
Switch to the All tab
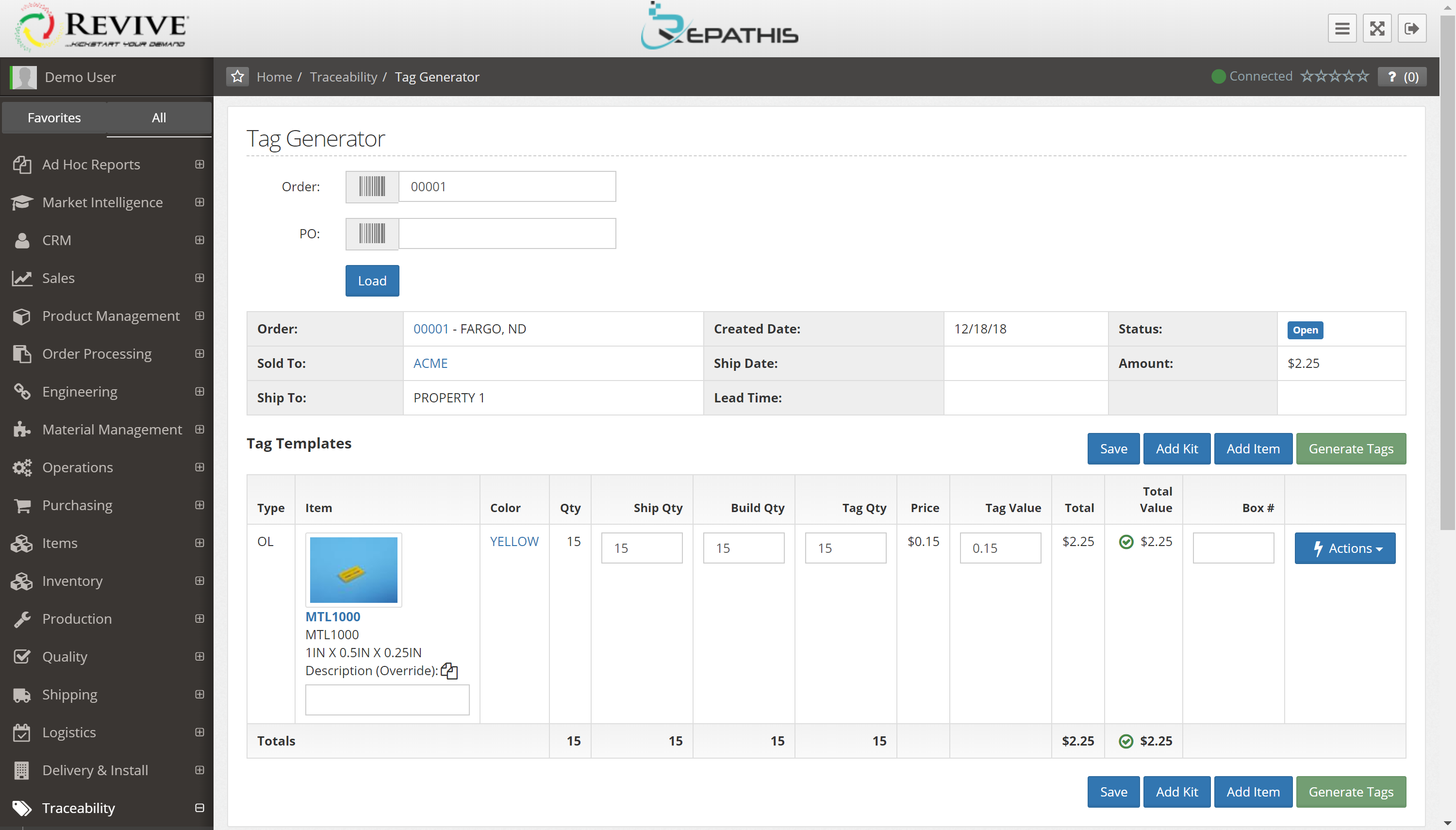tap(159, 117)
